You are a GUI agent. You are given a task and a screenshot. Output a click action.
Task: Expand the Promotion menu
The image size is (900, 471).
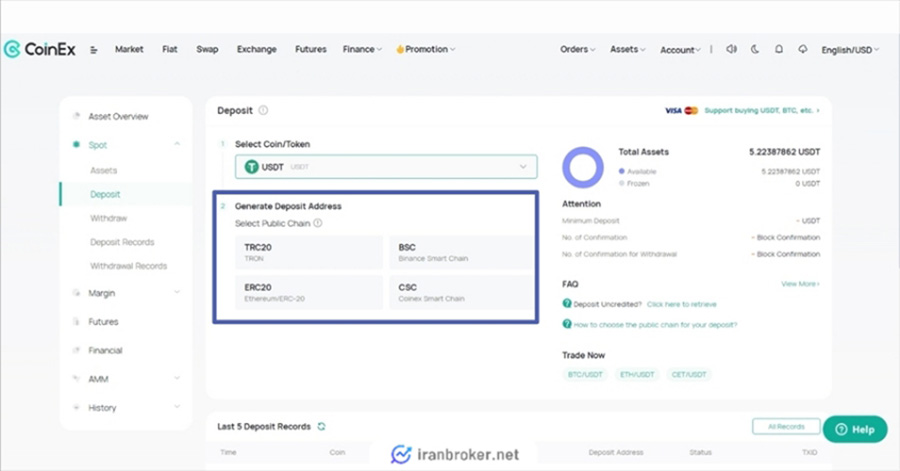pos(425,49)
